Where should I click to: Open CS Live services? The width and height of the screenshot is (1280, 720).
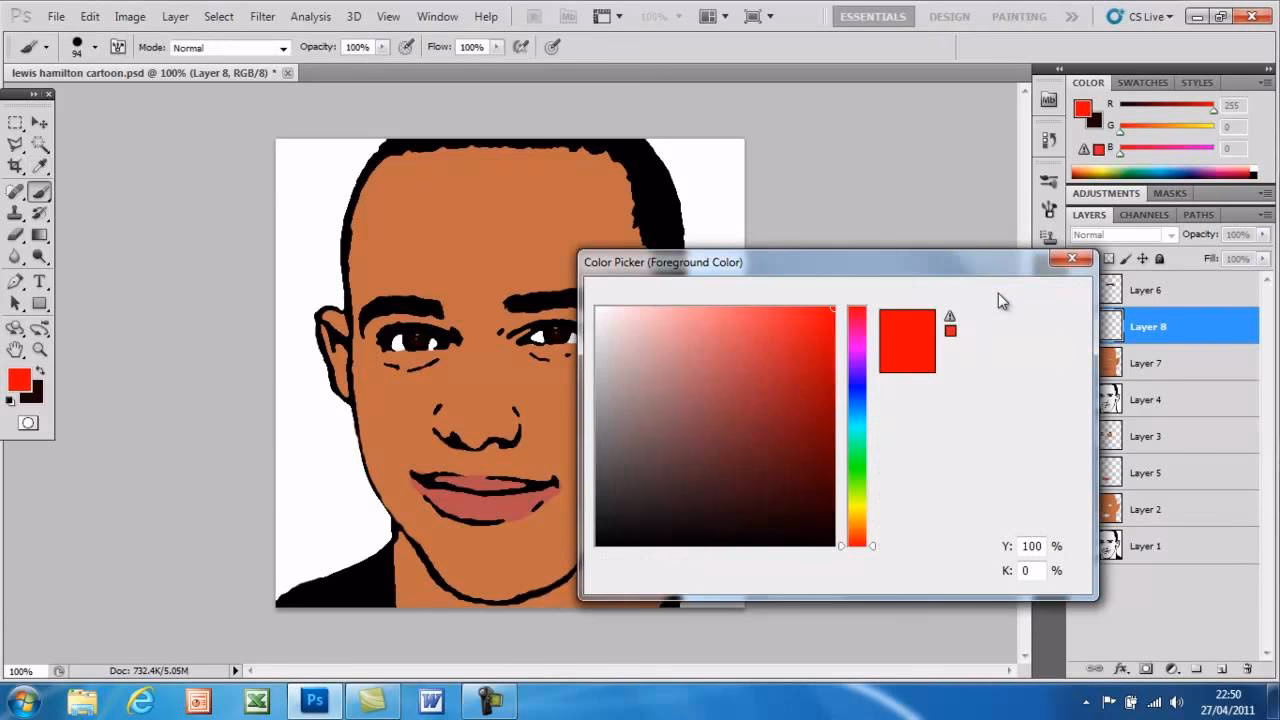click(1135, 16)
